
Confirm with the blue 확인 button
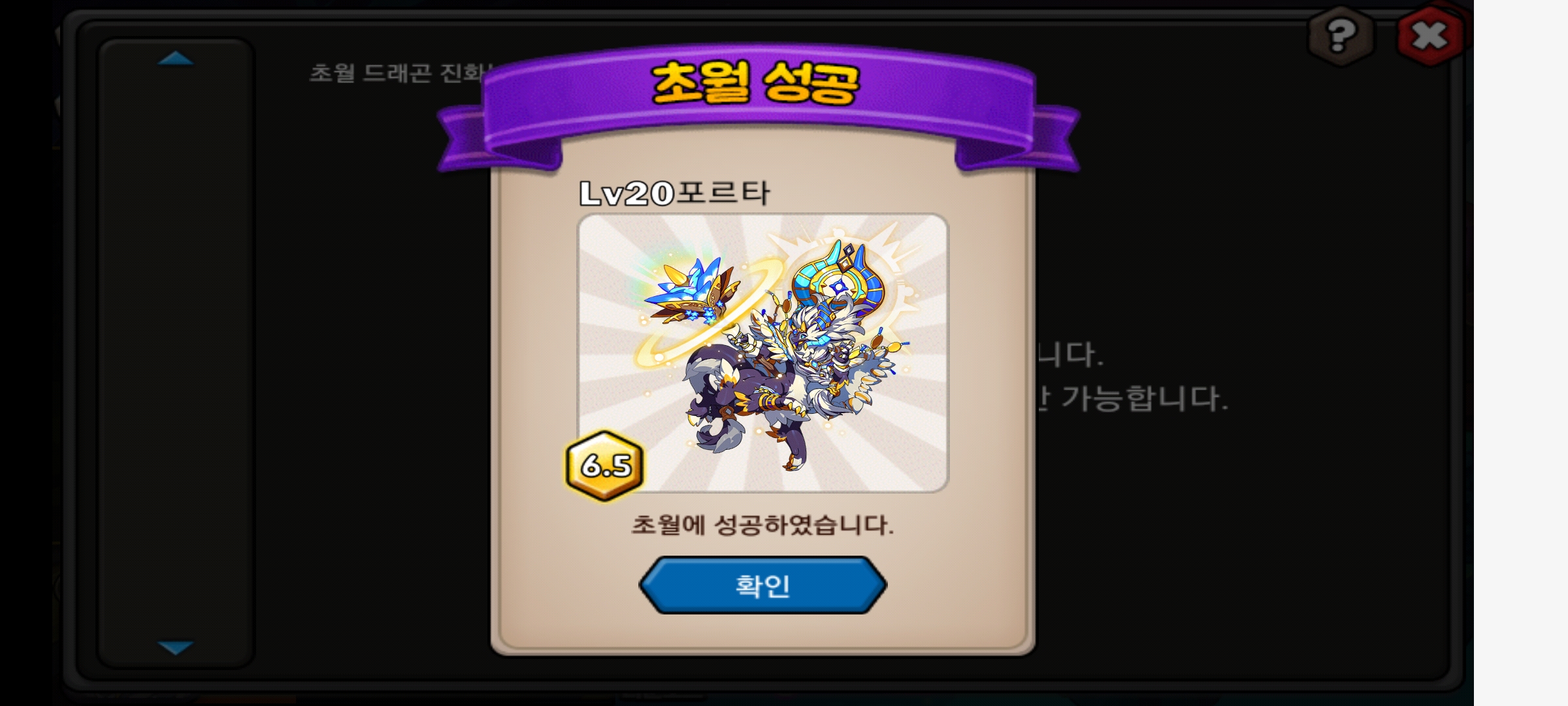pyautogui.click(x=762, y=585)
